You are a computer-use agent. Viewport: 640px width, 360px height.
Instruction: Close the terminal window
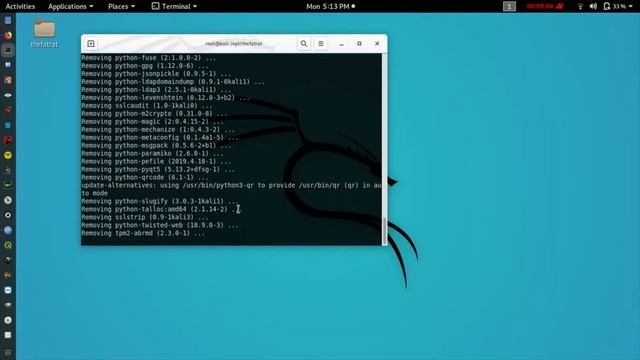pos(377,44)
